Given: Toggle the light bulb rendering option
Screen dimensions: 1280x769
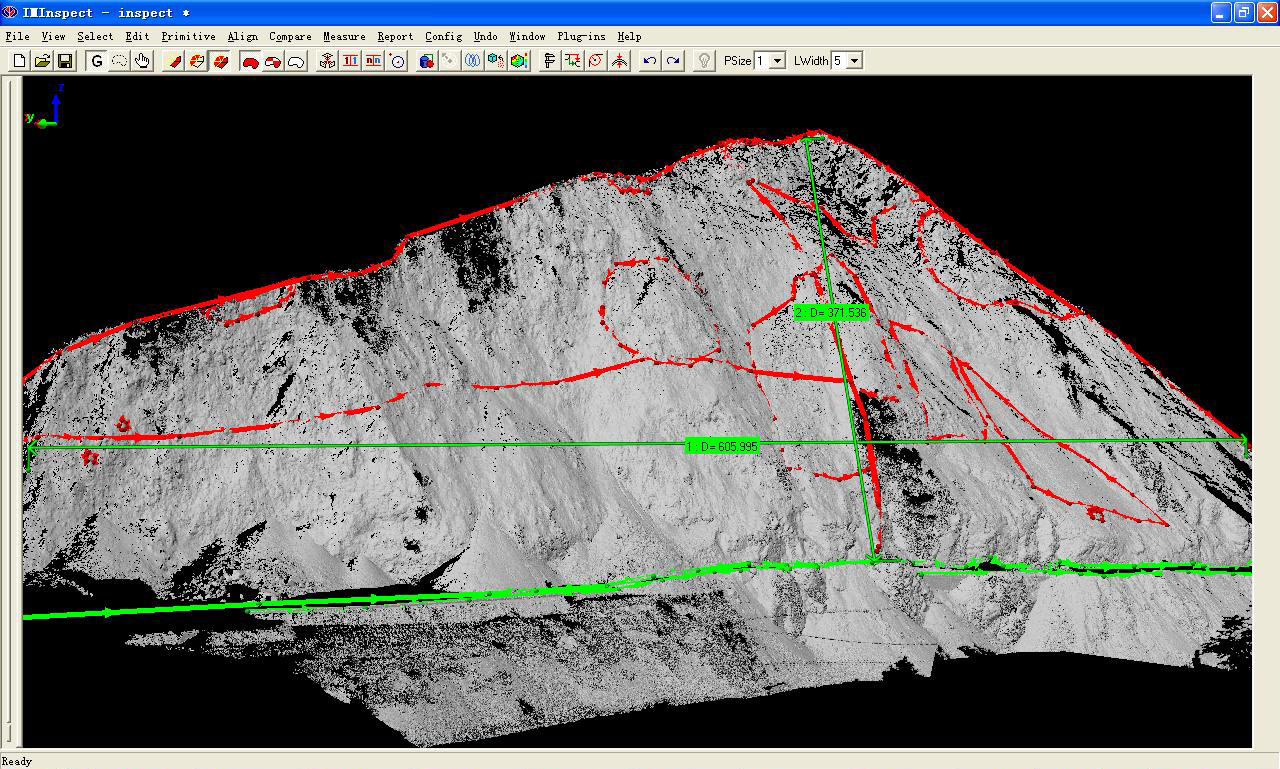Looking at the screenshot, I should [704, 60].
